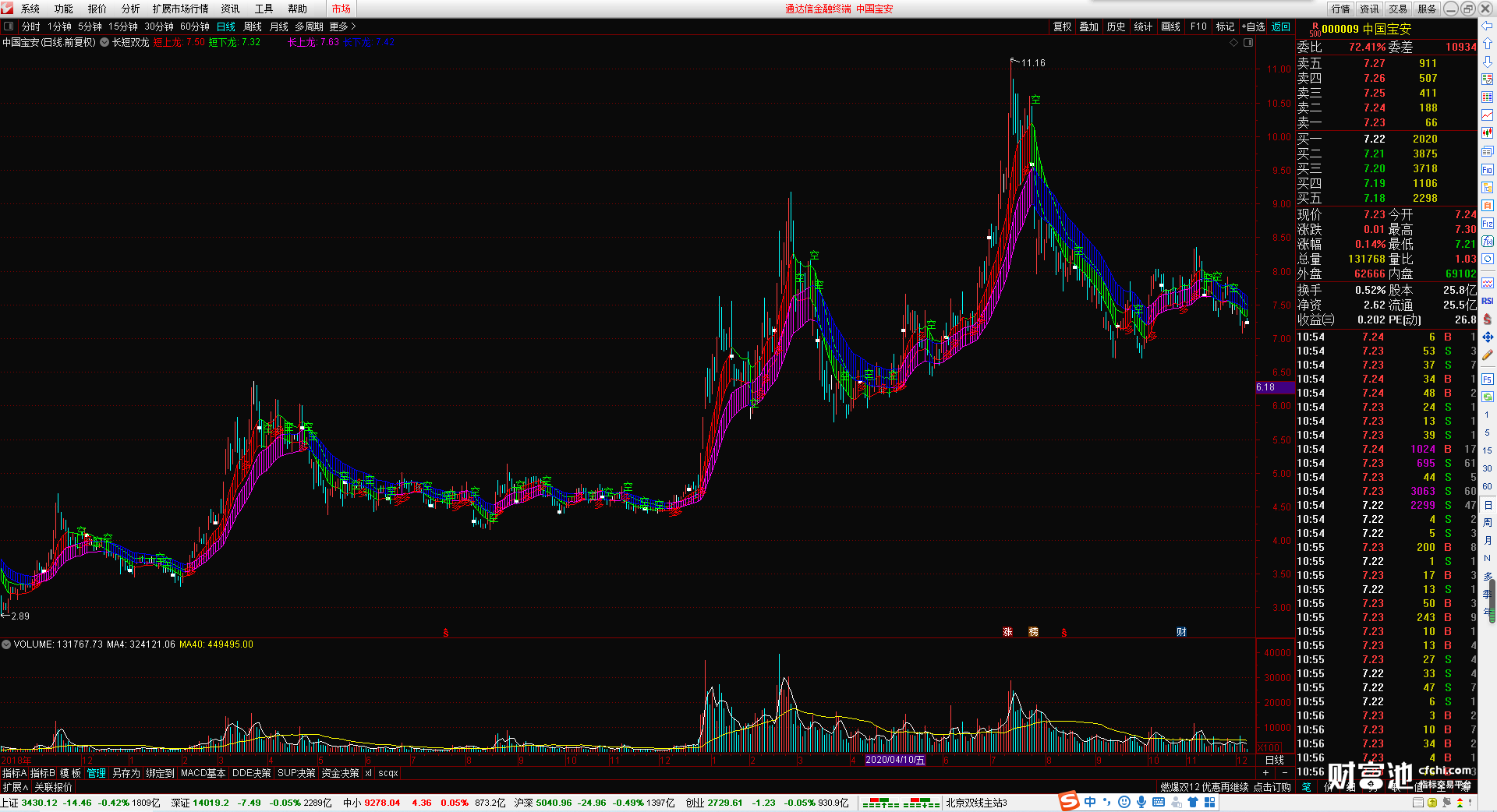
Task: Toggle the square panel icon at chart top-right
Action: pos(1248,43)
